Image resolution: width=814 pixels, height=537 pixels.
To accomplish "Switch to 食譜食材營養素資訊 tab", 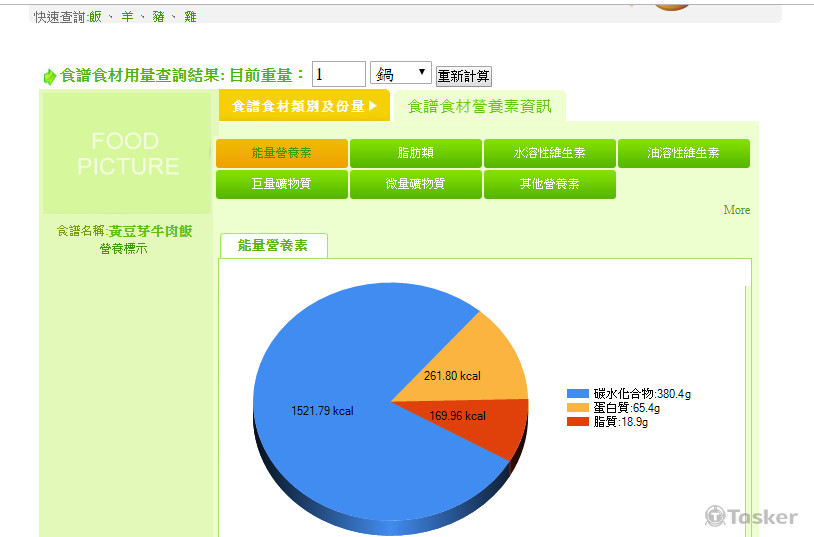I will point(479,106).
